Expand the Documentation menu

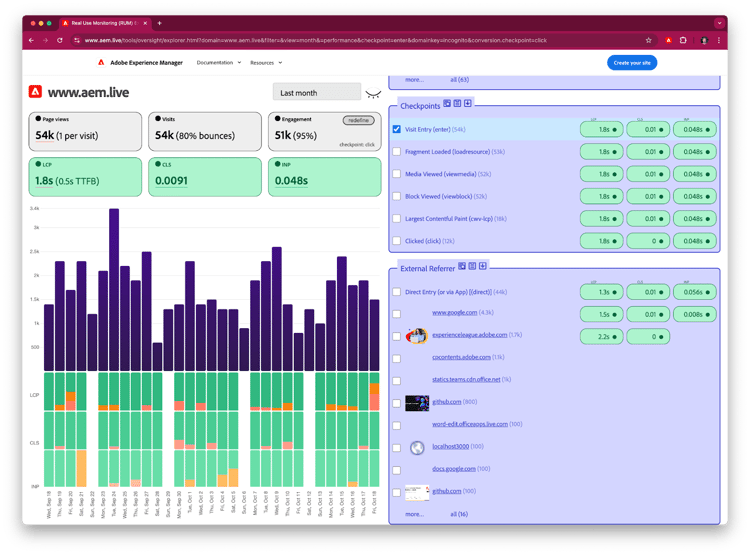coord(219,63)
